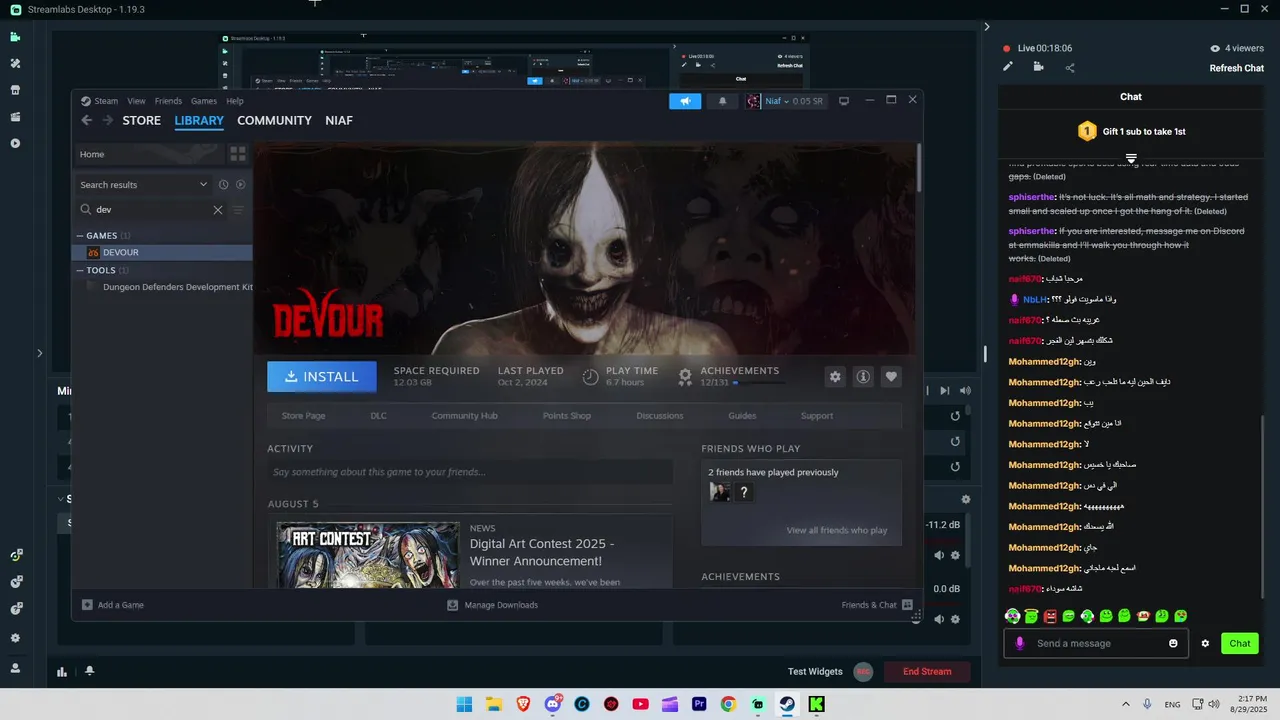
Task: Open the Streamlabs Highlighter clapperboard icon
Action: (x=15, y=117)
